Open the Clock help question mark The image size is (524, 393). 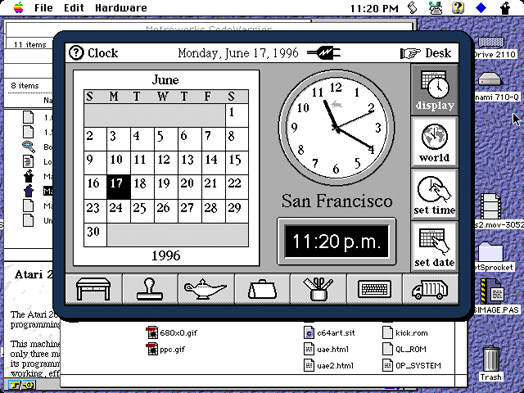point(76,53)
